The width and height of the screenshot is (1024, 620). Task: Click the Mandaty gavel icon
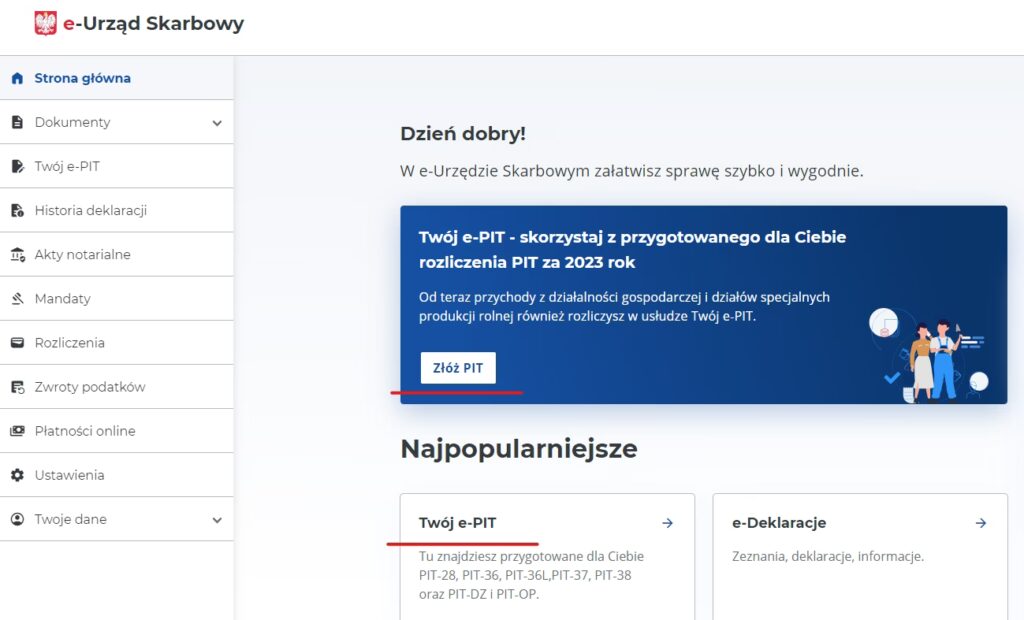click(x=17, y=299)
